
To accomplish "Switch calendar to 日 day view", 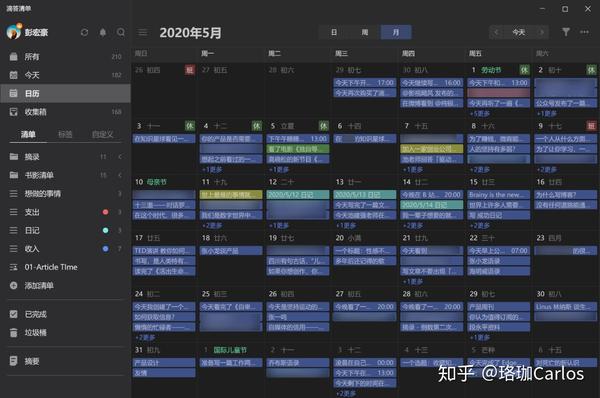I will pos(334,33).
